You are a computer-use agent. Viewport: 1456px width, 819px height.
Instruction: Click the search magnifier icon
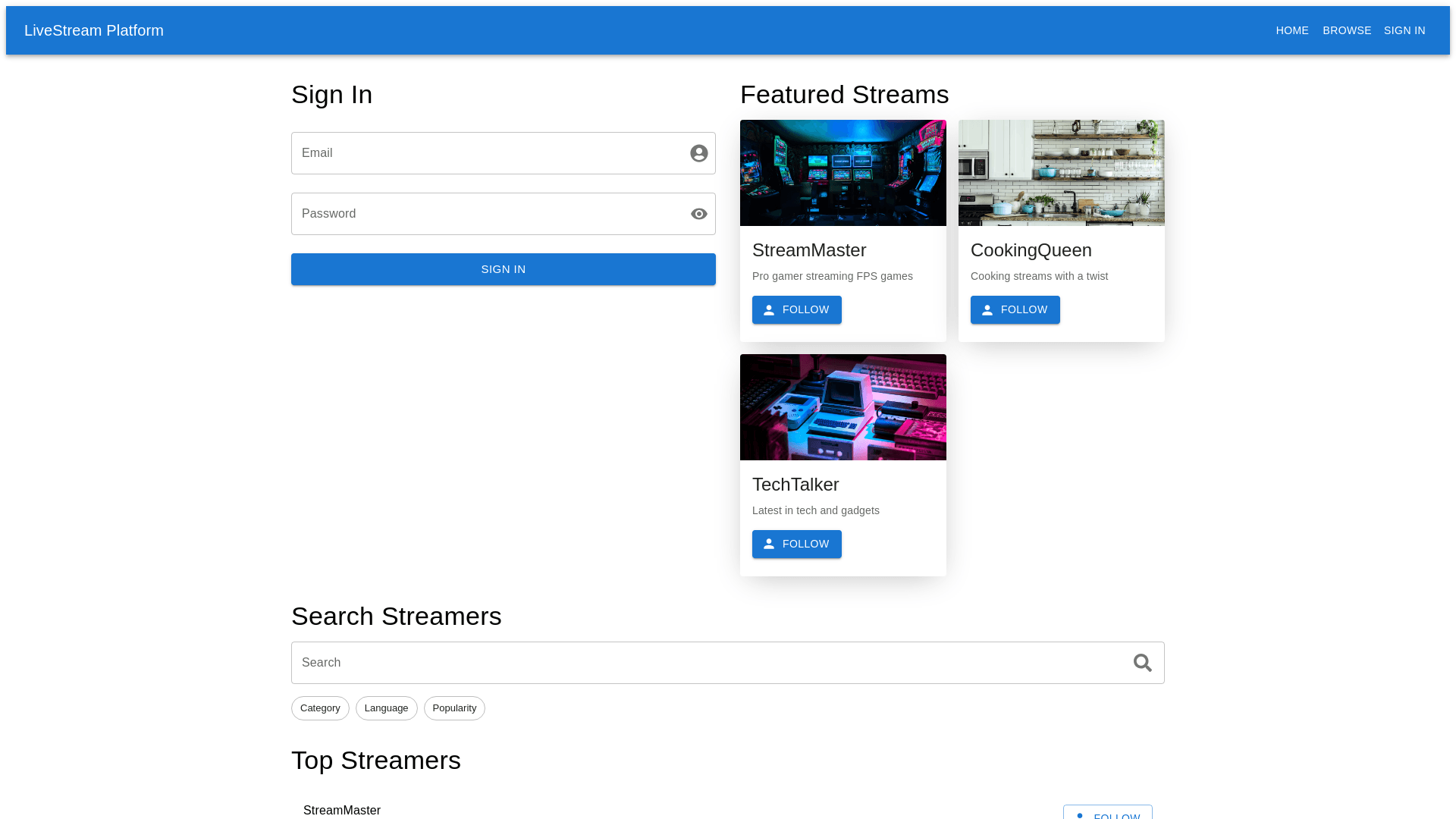click(1142, 663)
